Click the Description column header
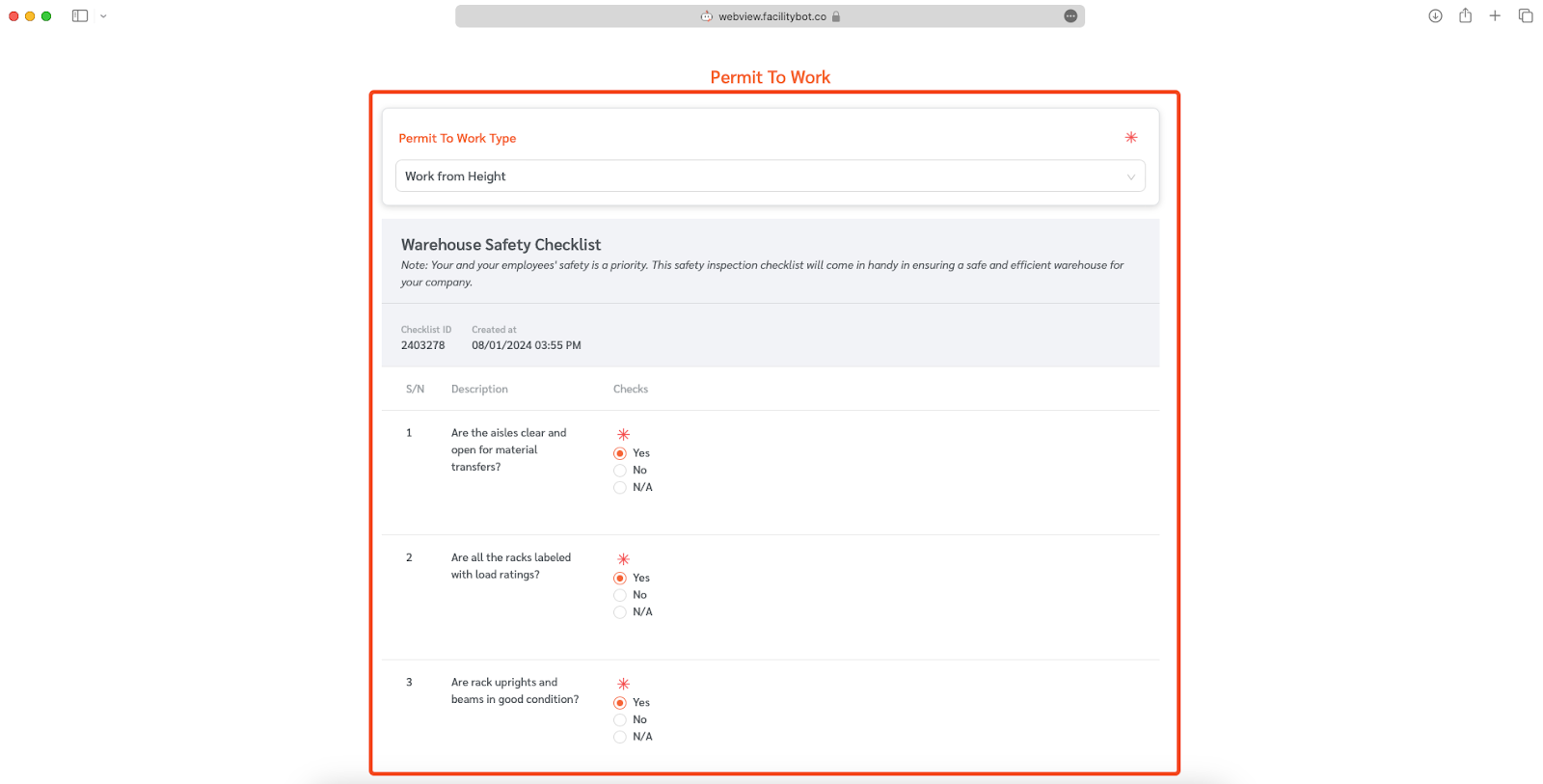Screen dimensions: 1543x784 [479, 390]
